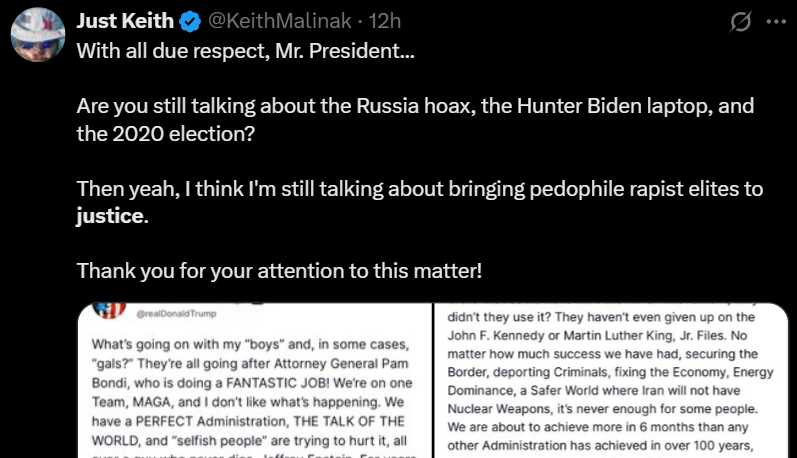Click the bold word justice
This screenshot has height=458, width=797.
pos(110,217)
